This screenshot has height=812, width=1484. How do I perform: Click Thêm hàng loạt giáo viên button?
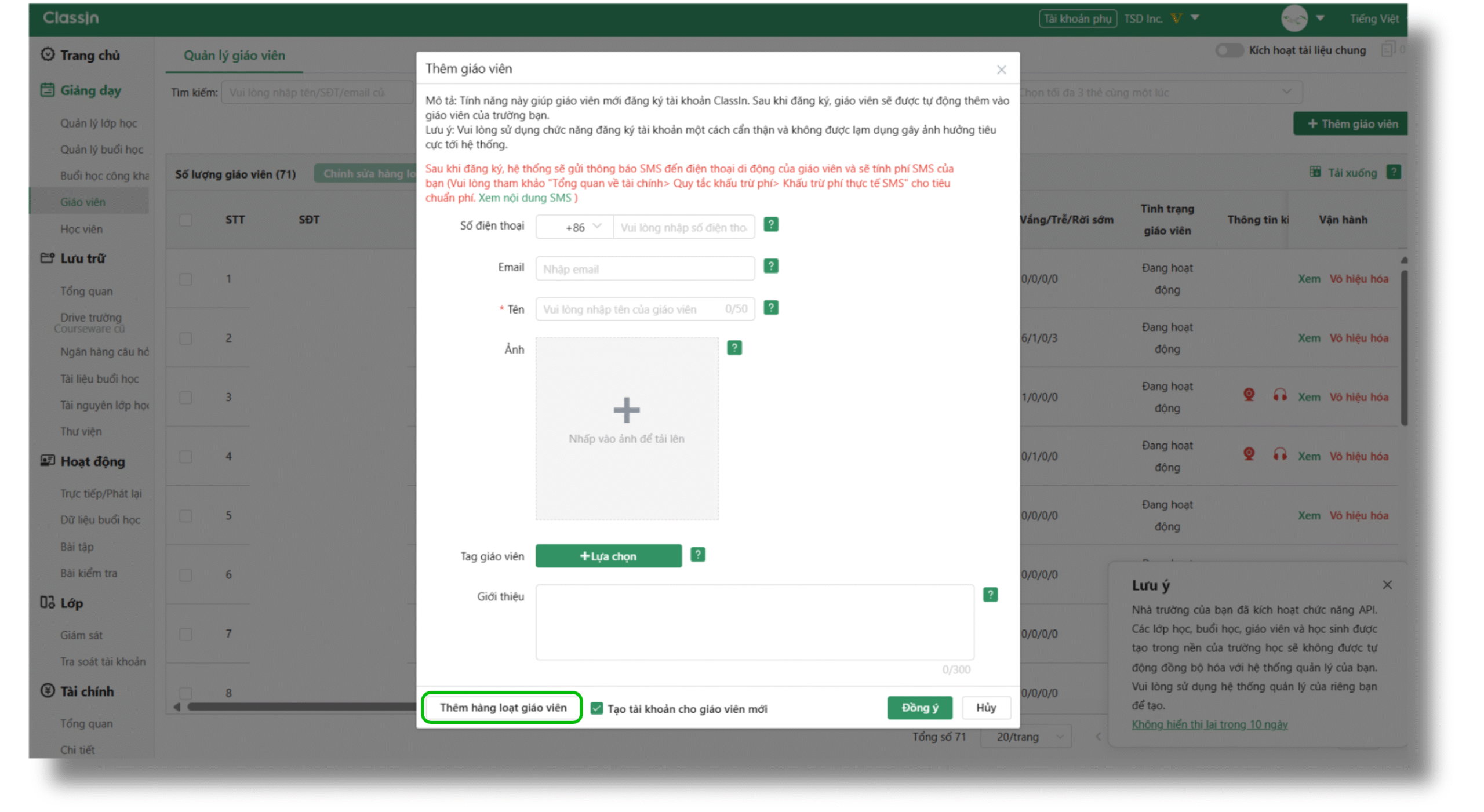pos(502,708)
